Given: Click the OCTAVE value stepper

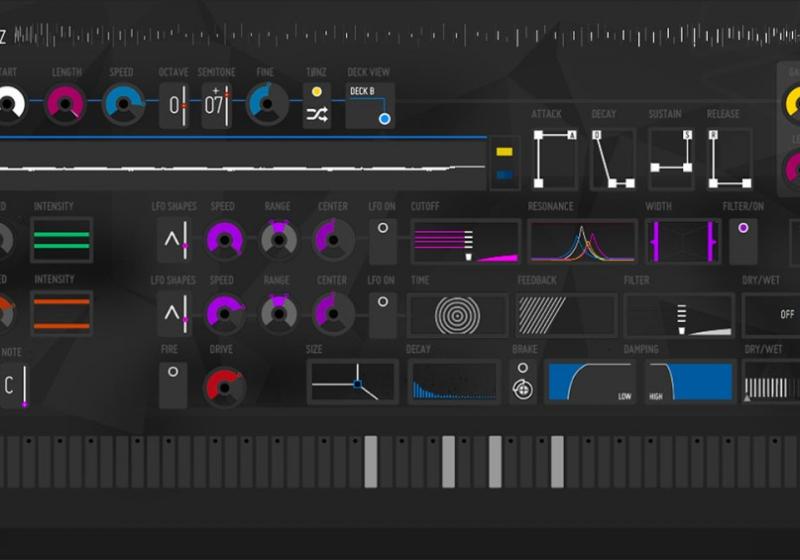Looking at the screenshot, I should (x=174, y=105).
